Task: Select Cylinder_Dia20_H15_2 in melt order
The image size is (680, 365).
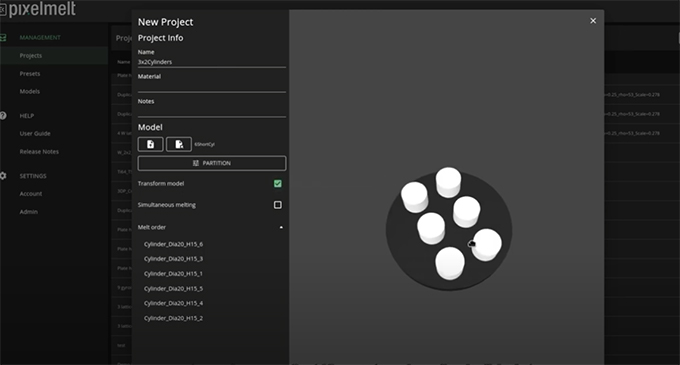Action: coord(173,318)
